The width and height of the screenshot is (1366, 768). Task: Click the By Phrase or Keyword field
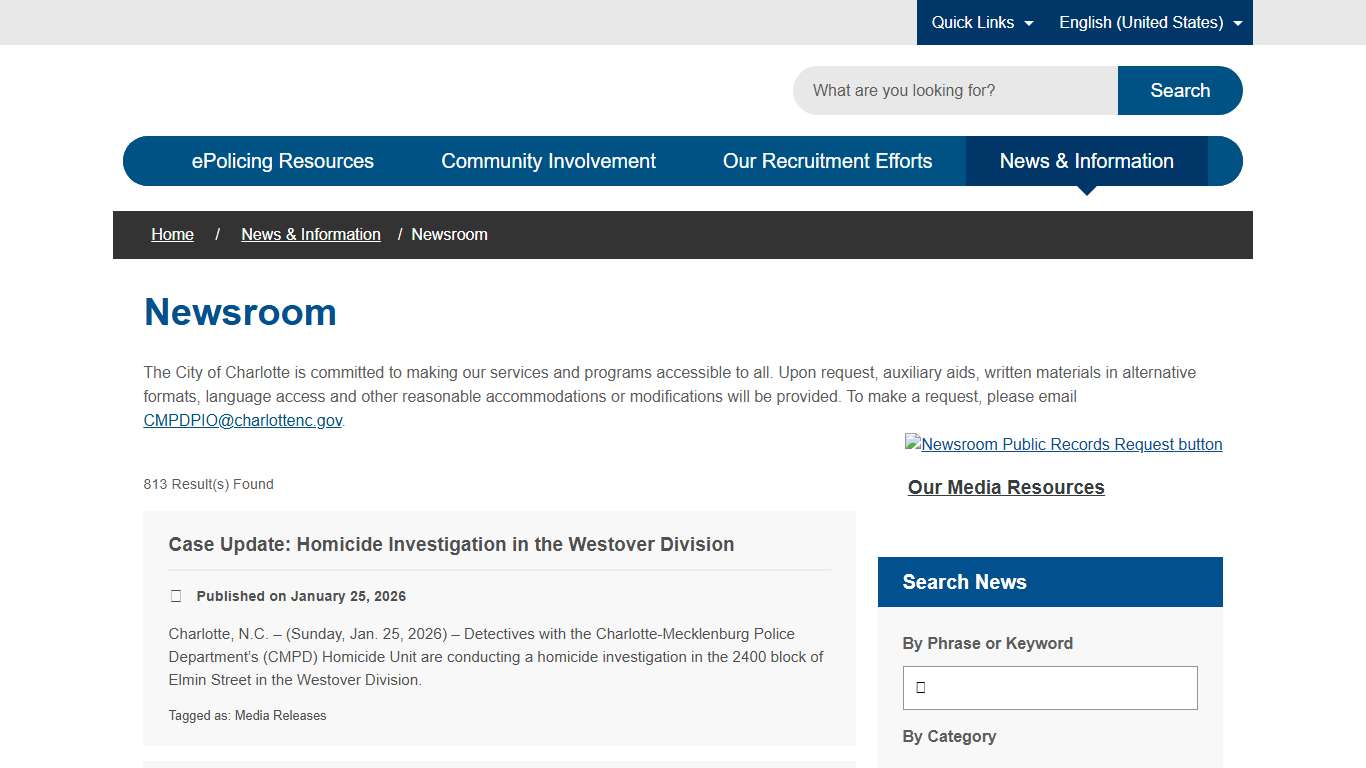pyautogui.click(x=1049, y=687)
